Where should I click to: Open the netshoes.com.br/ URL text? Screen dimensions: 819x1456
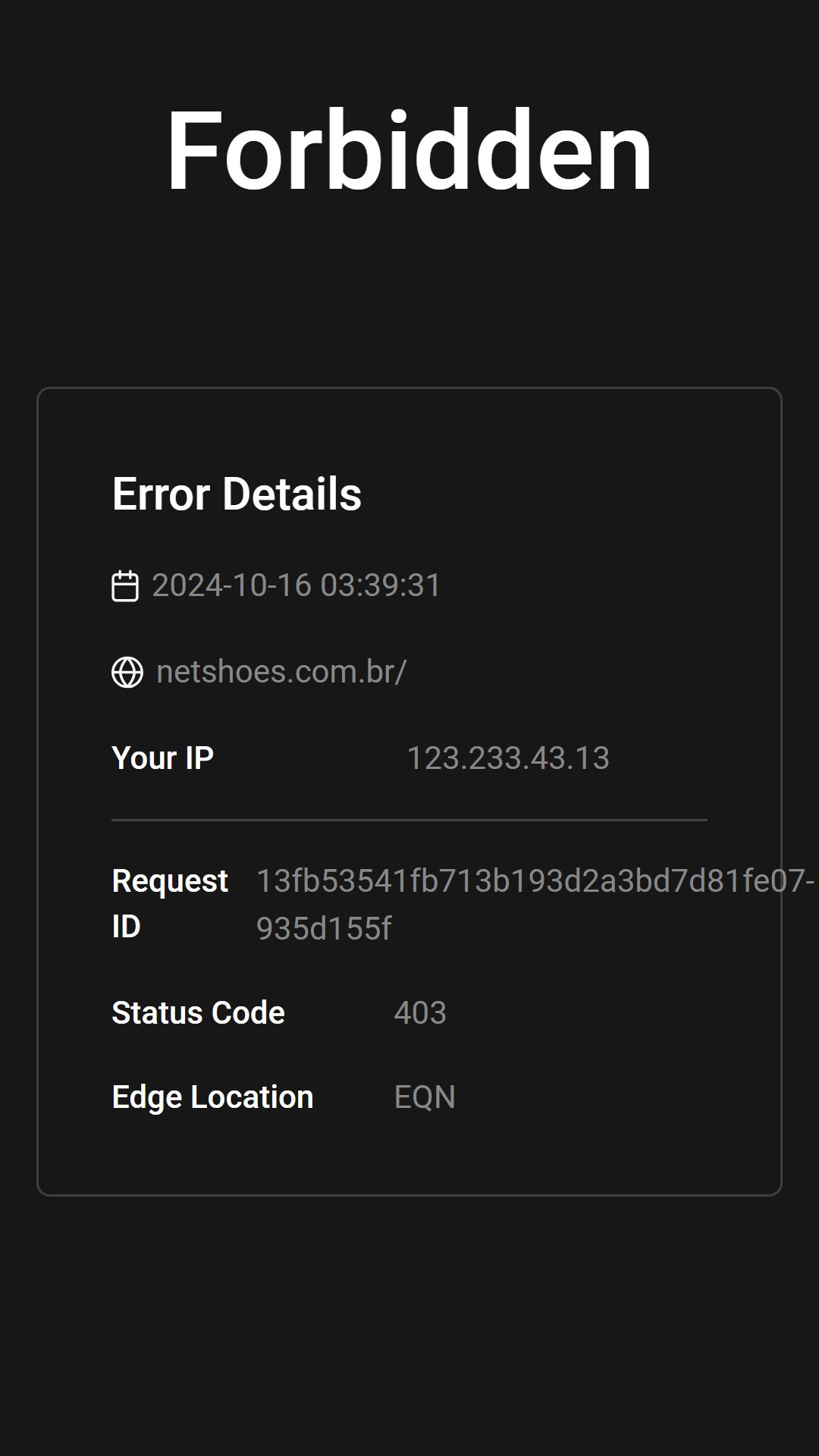[x=282, y=672]
